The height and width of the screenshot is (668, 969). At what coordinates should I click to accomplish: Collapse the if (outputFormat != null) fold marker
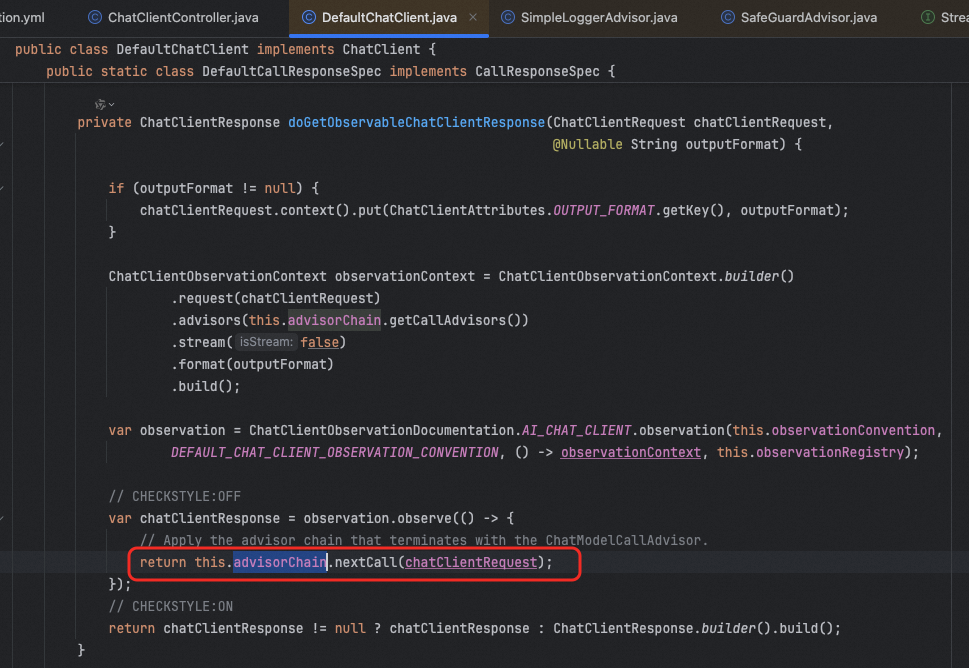click(3, 188)
